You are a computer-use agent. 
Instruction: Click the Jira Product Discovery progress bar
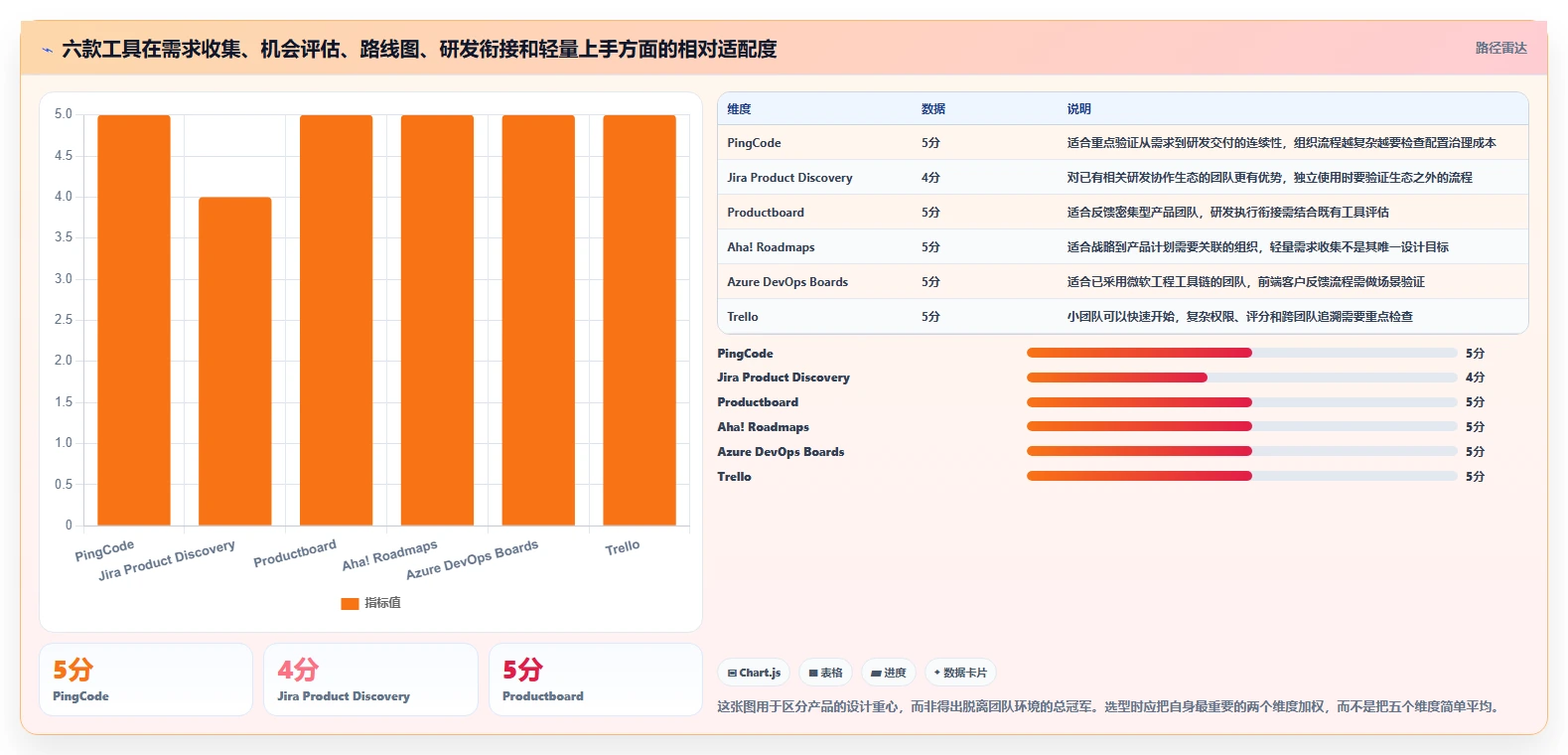pyautogui.click(x=1241, y=377)
